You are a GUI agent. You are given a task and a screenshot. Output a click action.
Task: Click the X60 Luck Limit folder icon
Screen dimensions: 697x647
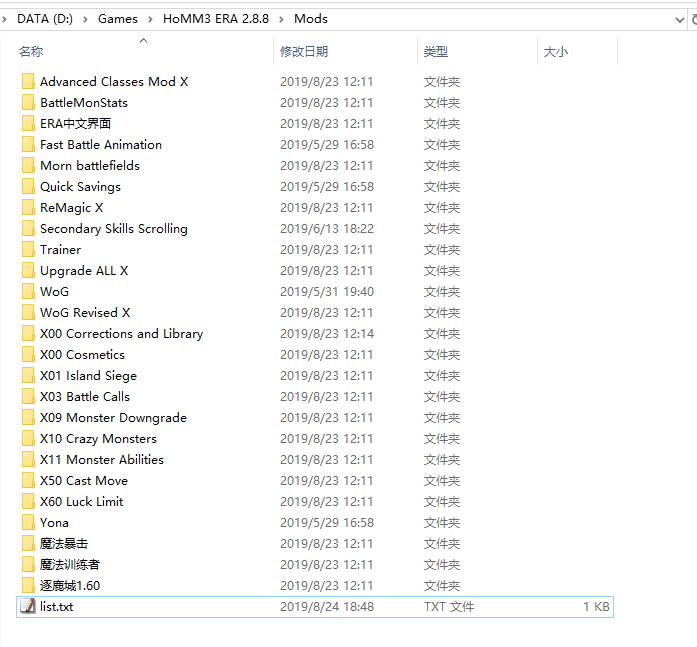click(x=28, y=502)
